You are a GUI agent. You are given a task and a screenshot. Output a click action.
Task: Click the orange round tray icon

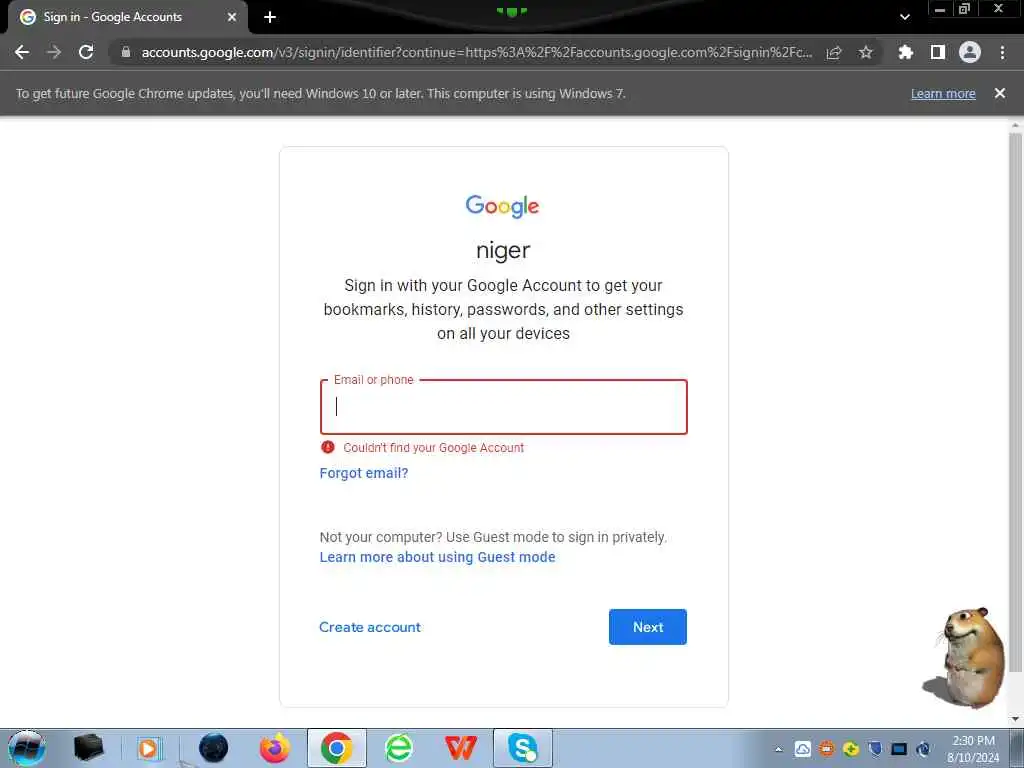click(x=827, y=749)
